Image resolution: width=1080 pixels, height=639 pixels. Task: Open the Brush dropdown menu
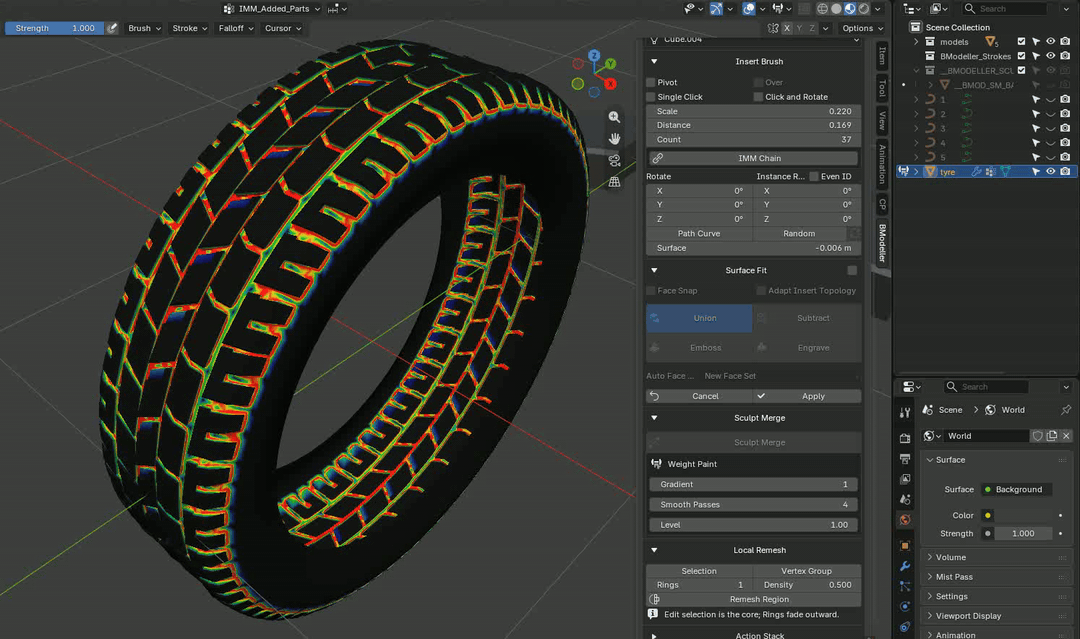pyautogui.click(x=144, y=28)
